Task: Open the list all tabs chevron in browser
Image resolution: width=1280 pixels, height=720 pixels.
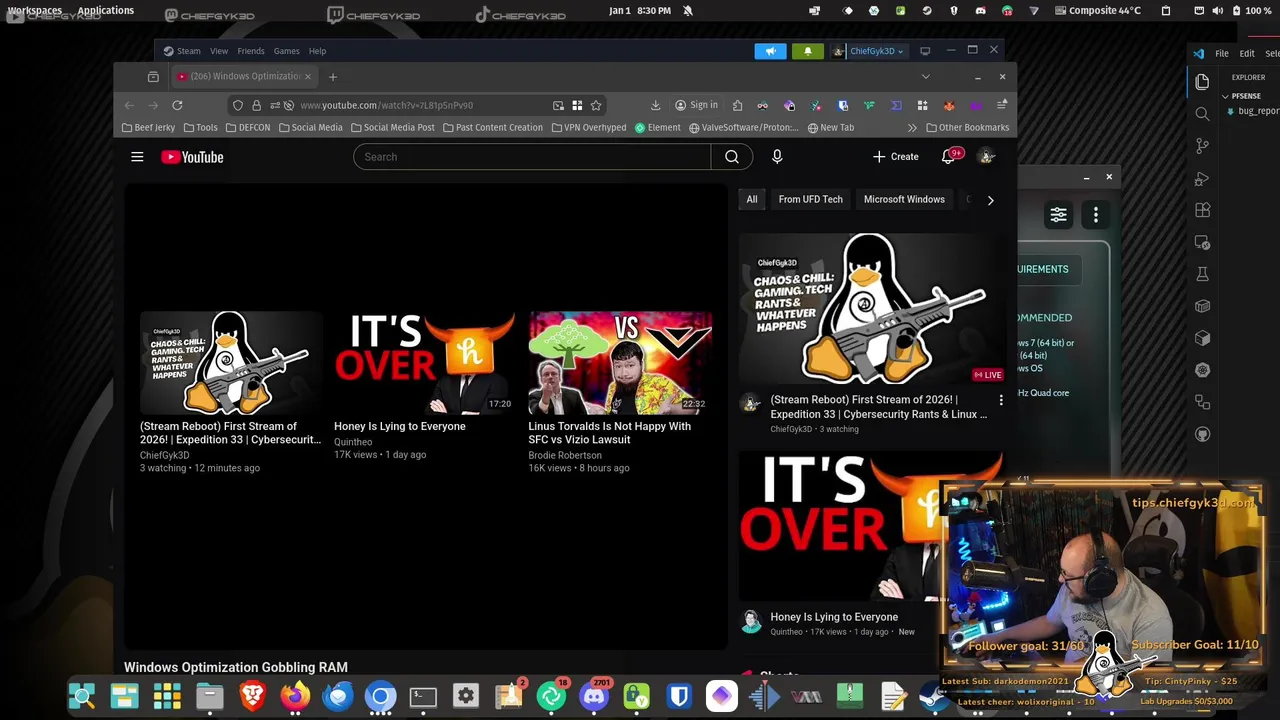Action: pyautogui.click(x=925, y=77)
